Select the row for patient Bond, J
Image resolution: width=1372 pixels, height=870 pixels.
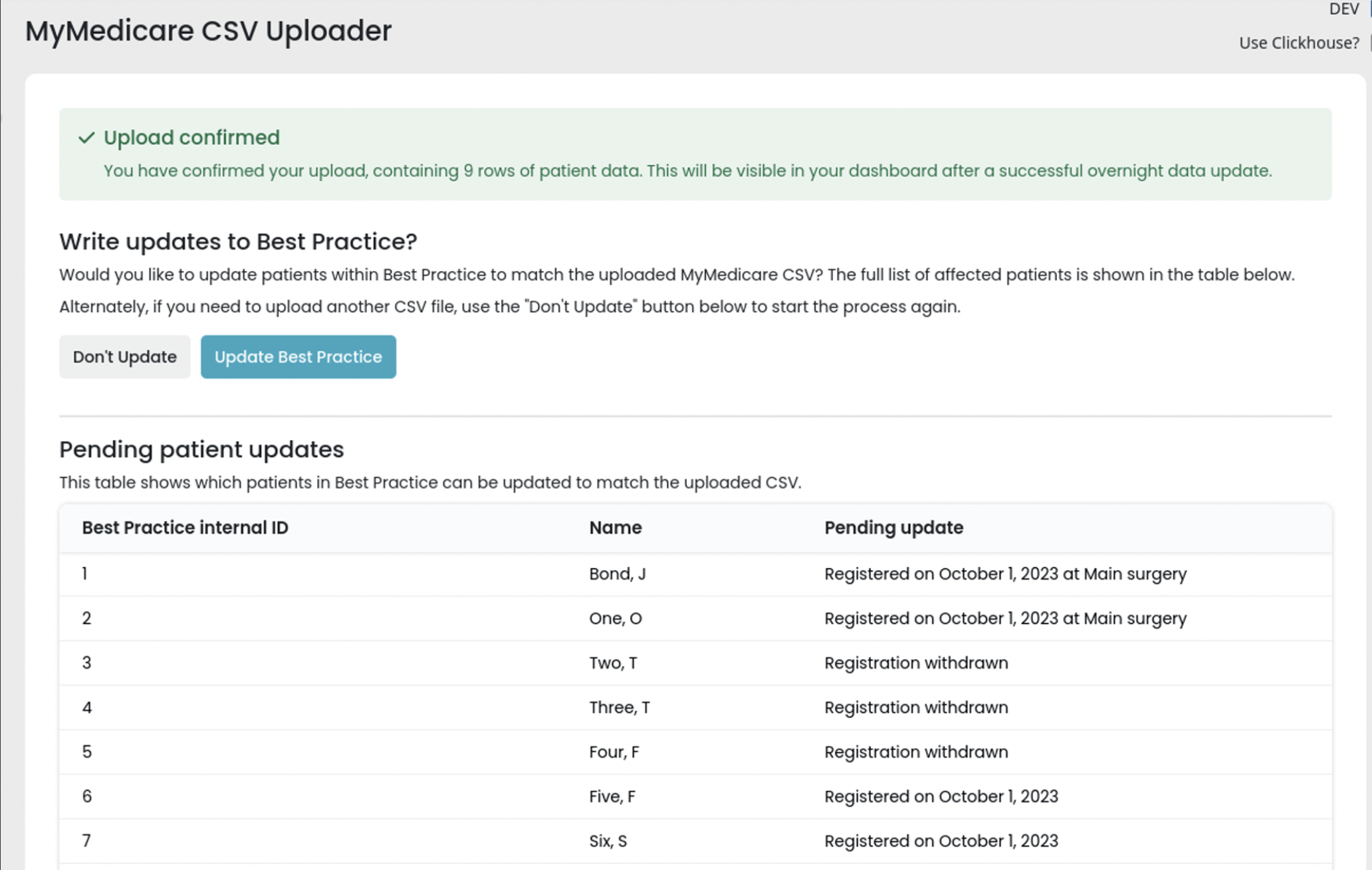pos(618,574)
